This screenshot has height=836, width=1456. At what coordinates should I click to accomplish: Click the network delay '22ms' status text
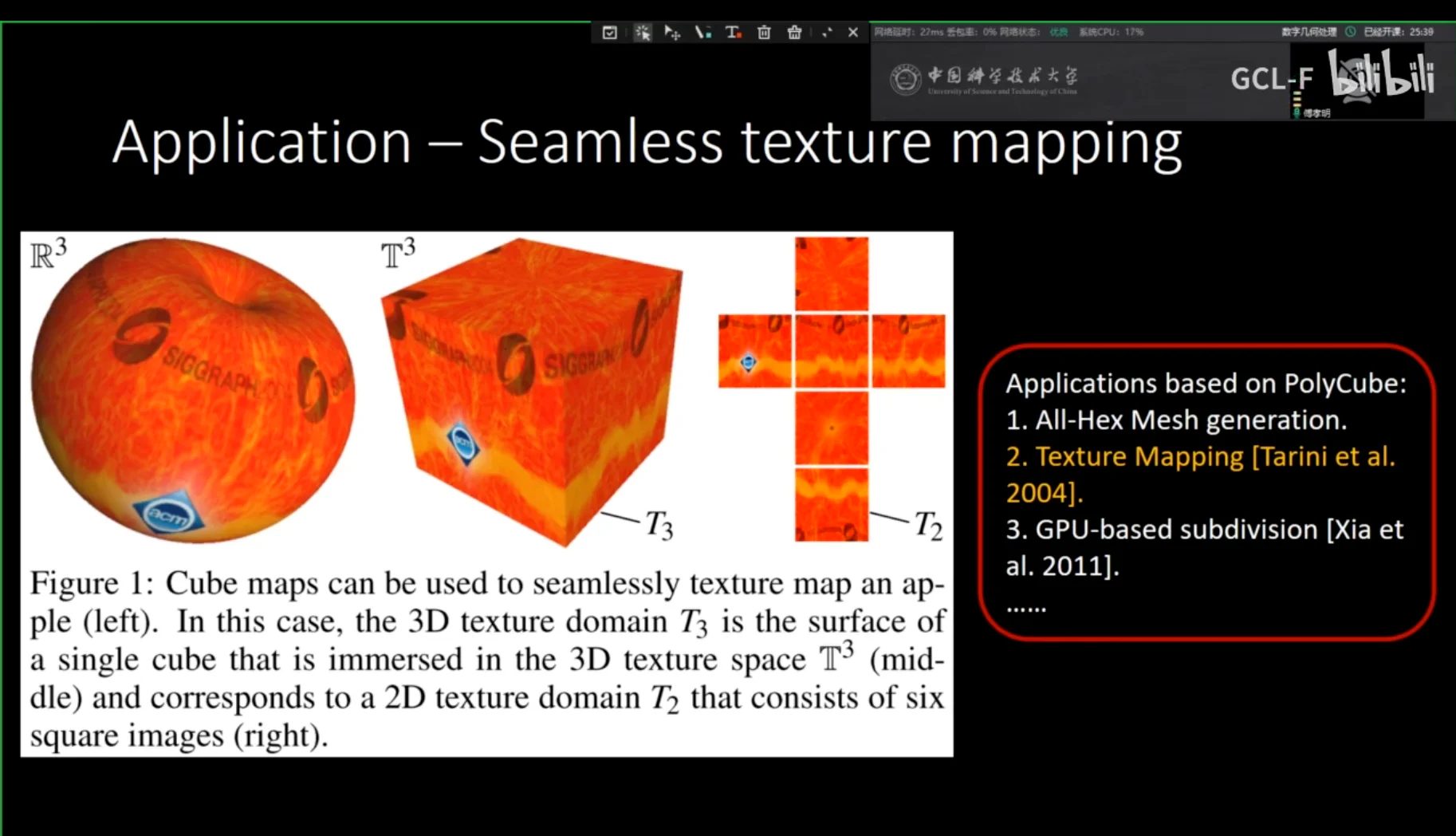931,32
